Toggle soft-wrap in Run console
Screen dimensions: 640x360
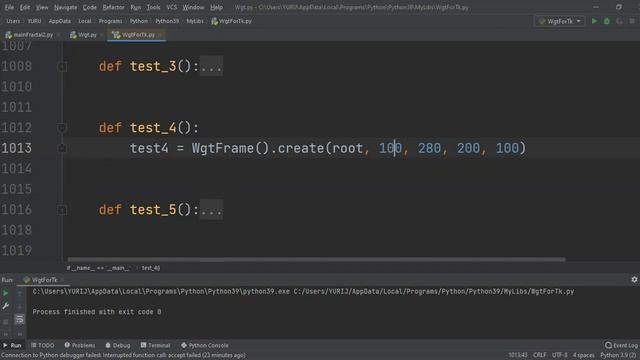(x=20, y=319)
